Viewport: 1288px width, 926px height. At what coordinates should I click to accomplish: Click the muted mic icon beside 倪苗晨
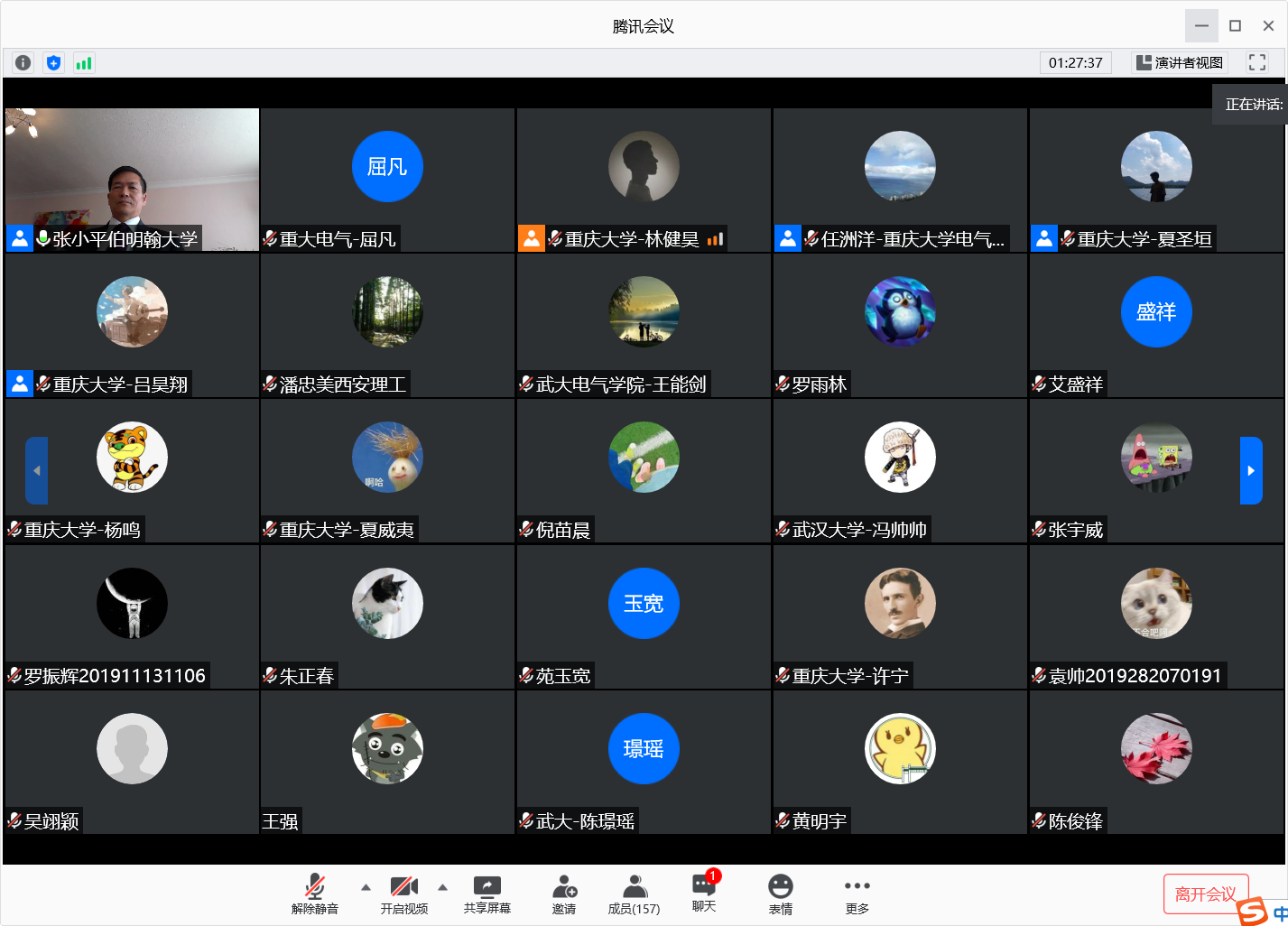(526, 529)
